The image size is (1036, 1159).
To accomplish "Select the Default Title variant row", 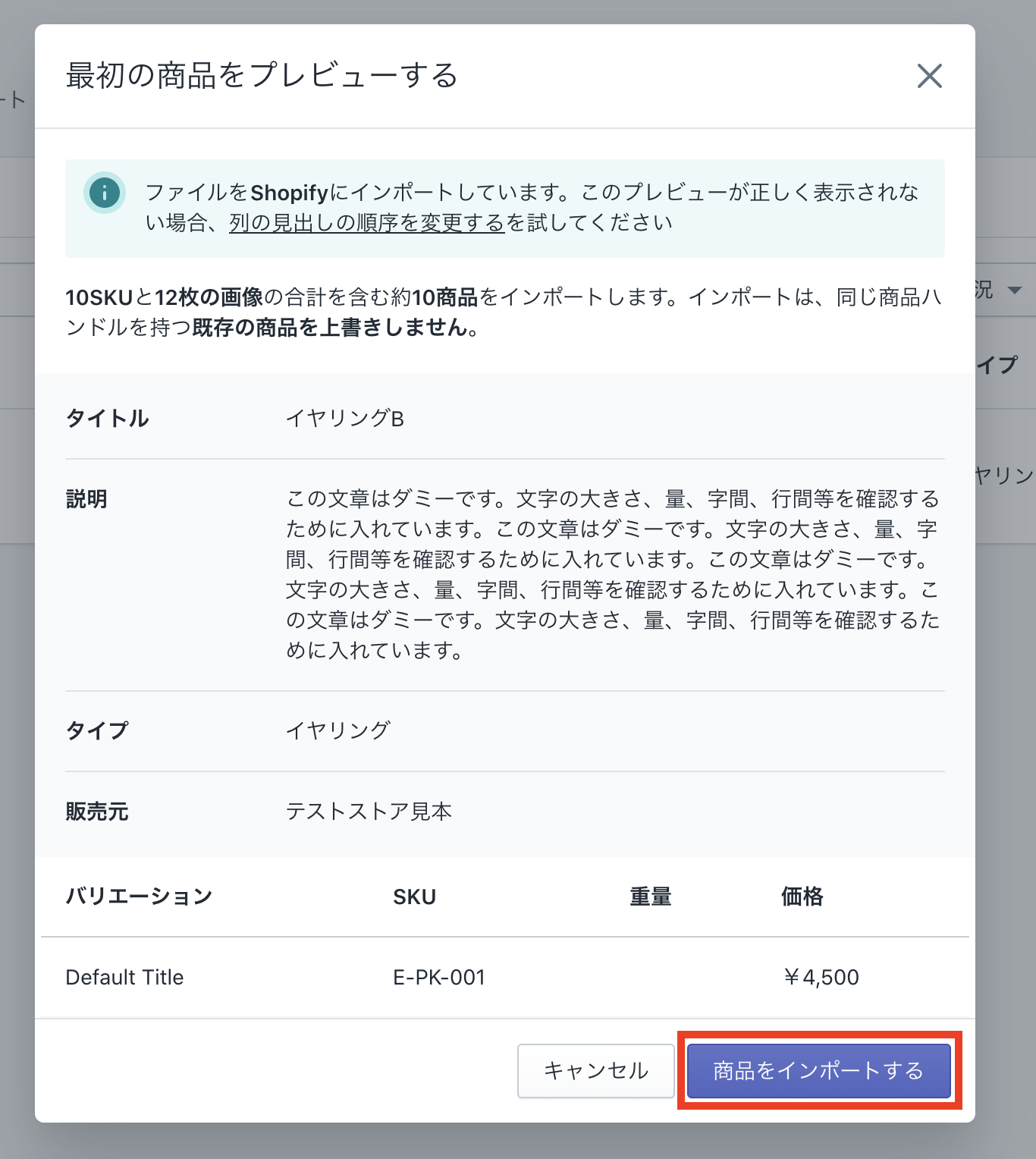I will 125,977.
